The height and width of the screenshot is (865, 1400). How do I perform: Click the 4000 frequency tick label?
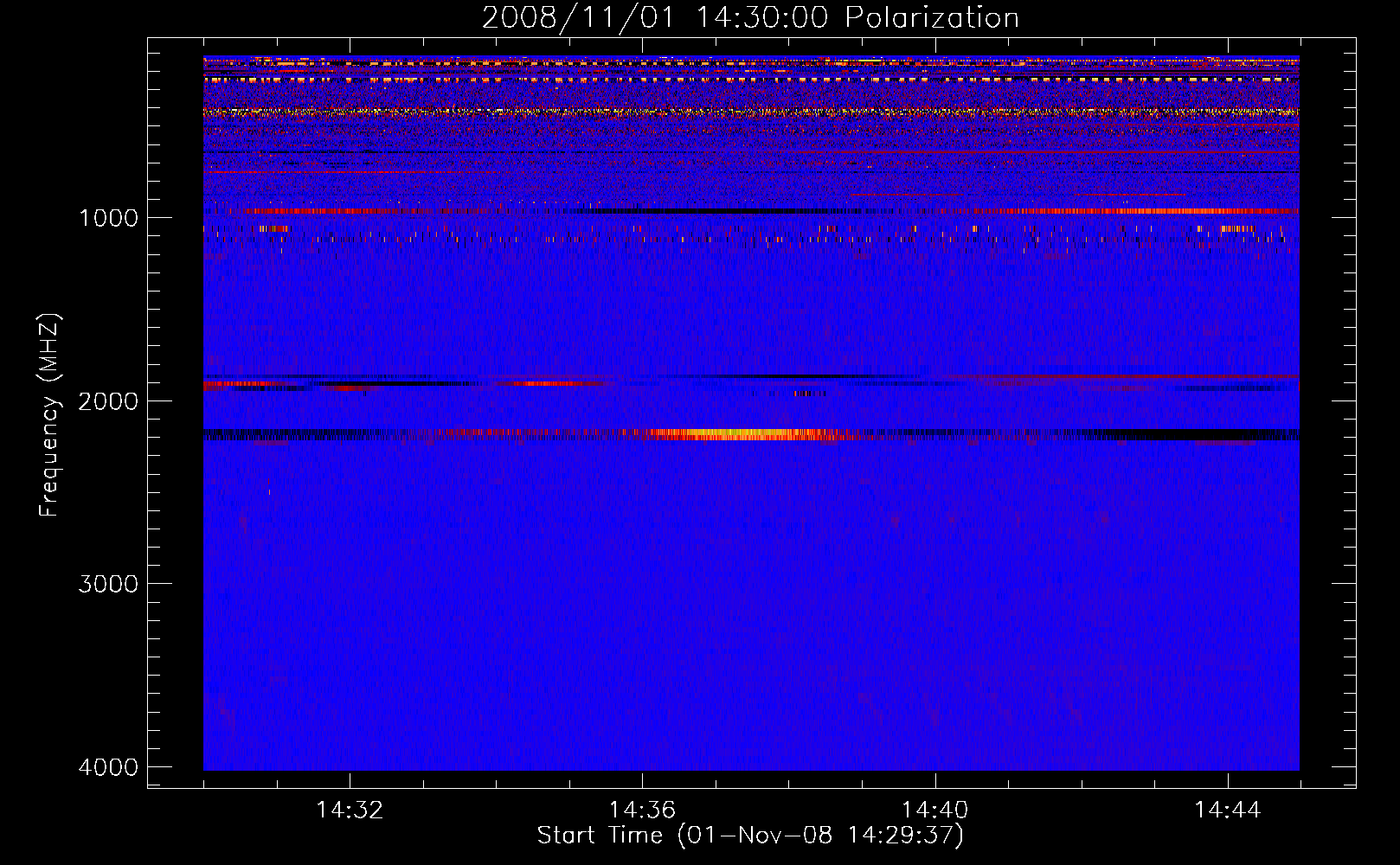click(x=108, y=767)
